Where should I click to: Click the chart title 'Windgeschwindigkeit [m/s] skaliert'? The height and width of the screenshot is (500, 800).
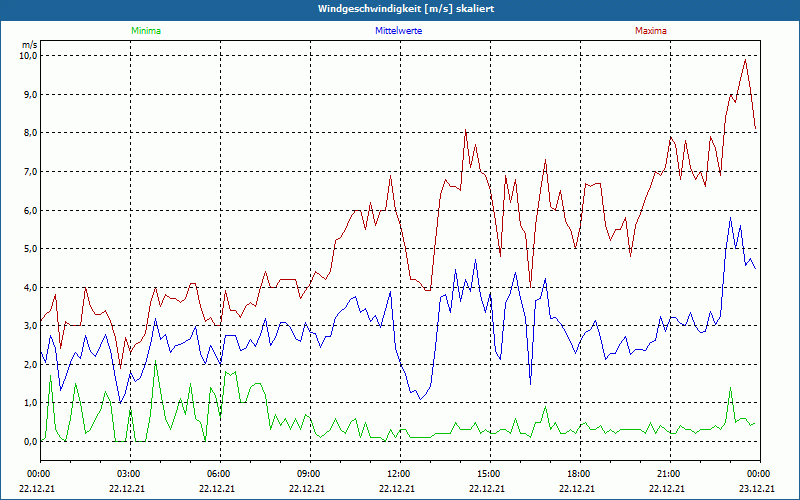pyautogui.click(x=406, y=9)
